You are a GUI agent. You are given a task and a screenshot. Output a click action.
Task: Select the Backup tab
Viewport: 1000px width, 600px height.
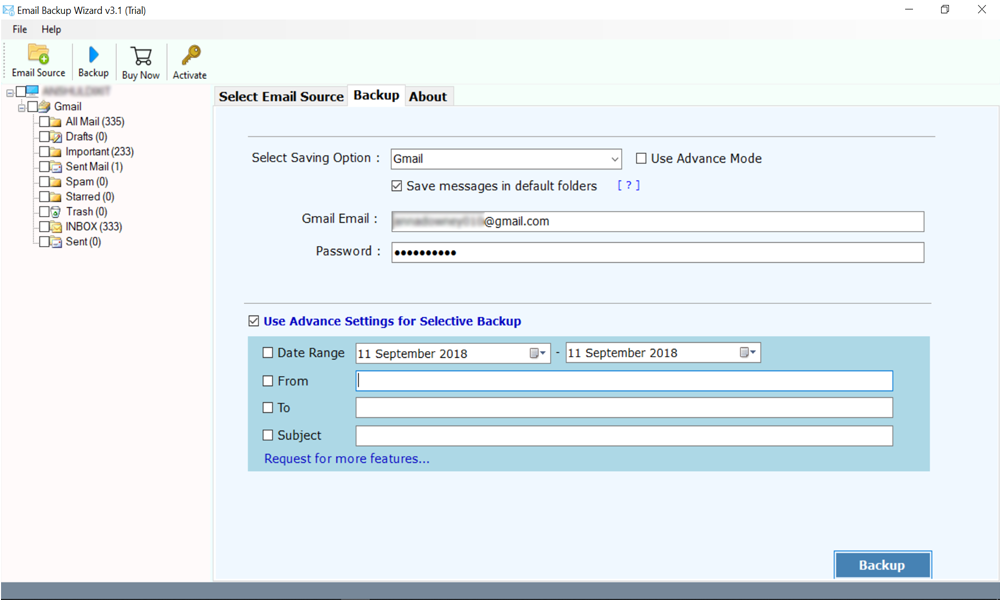click(376, 95)
